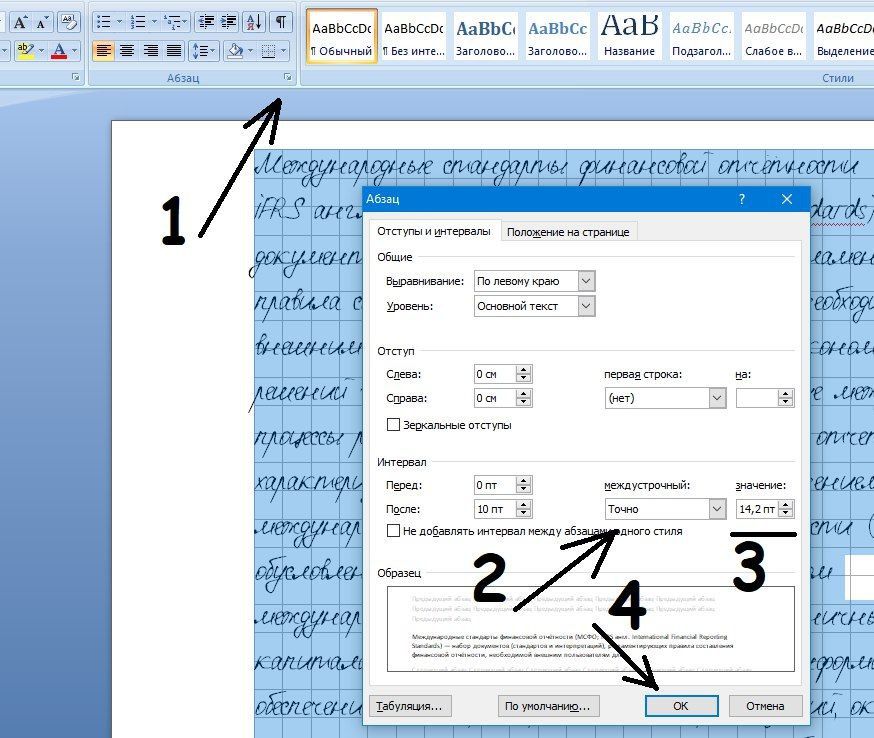Toggle Не добавлять интервал между абзацами checkbox
This screenshot has height=738, width=874.
coord(393,531)
